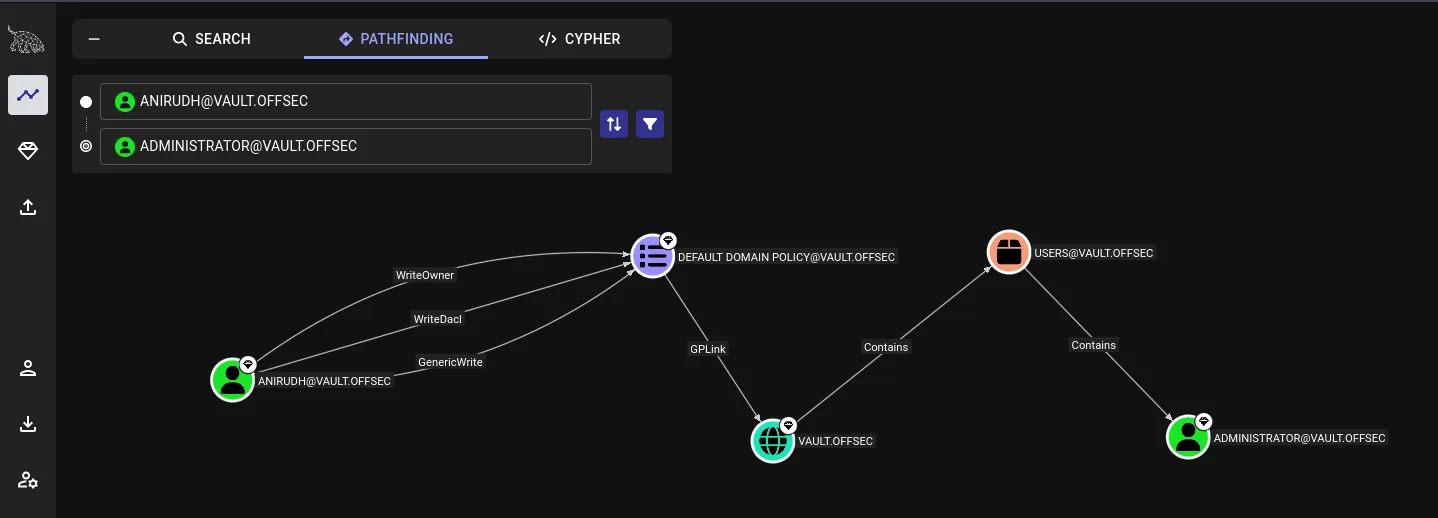Open the administration user-gear sidebar icon
Screen dimensions: 1438x518
(x=28, y=480)
